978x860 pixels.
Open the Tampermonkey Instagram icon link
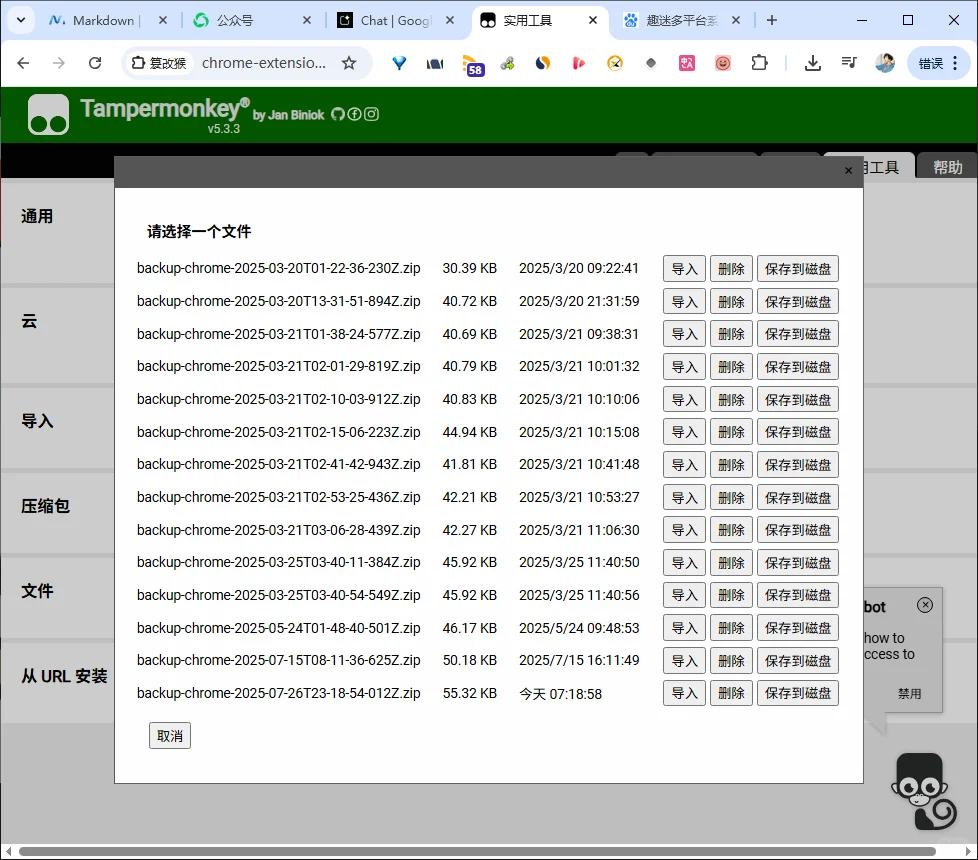click(x=371, y=114)
